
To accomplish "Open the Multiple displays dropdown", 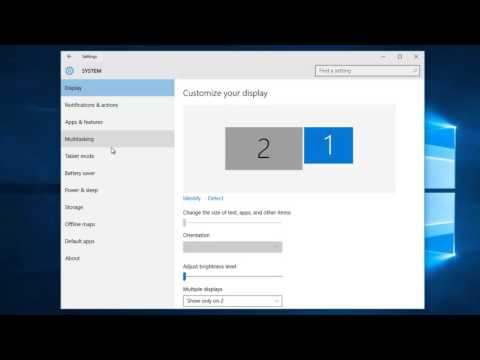I will [232, 301].
